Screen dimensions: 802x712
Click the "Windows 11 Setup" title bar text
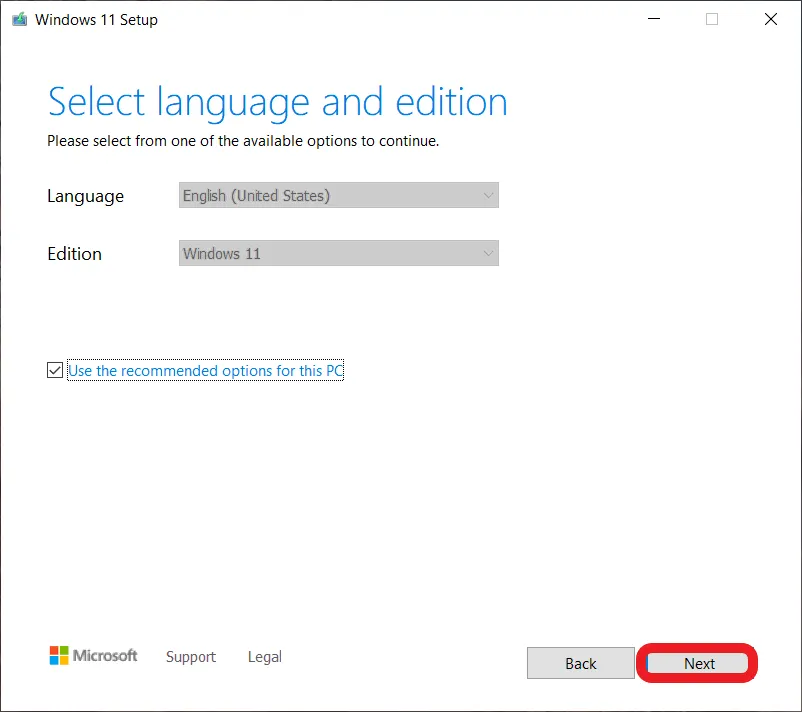point(96,19)
